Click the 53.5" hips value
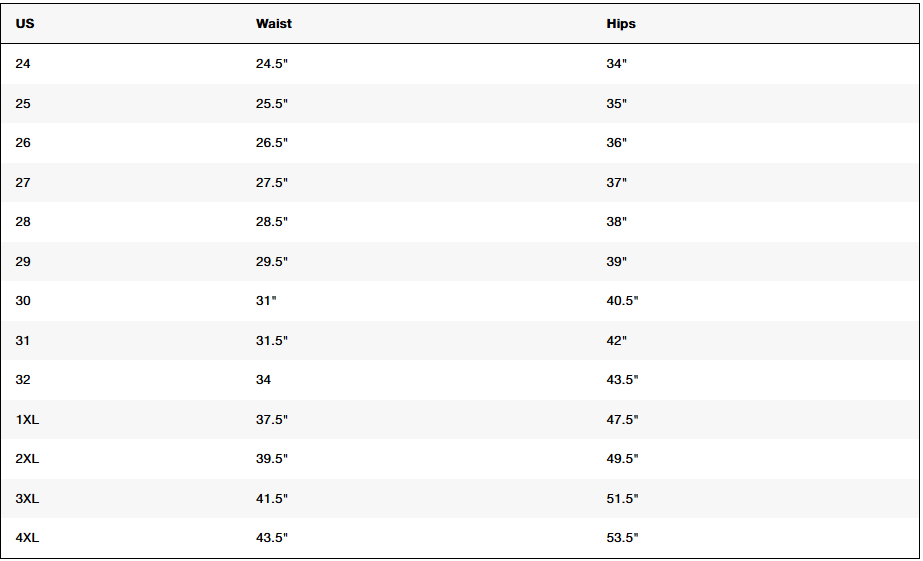Screen dimensions: 923x561 point(622,537)
